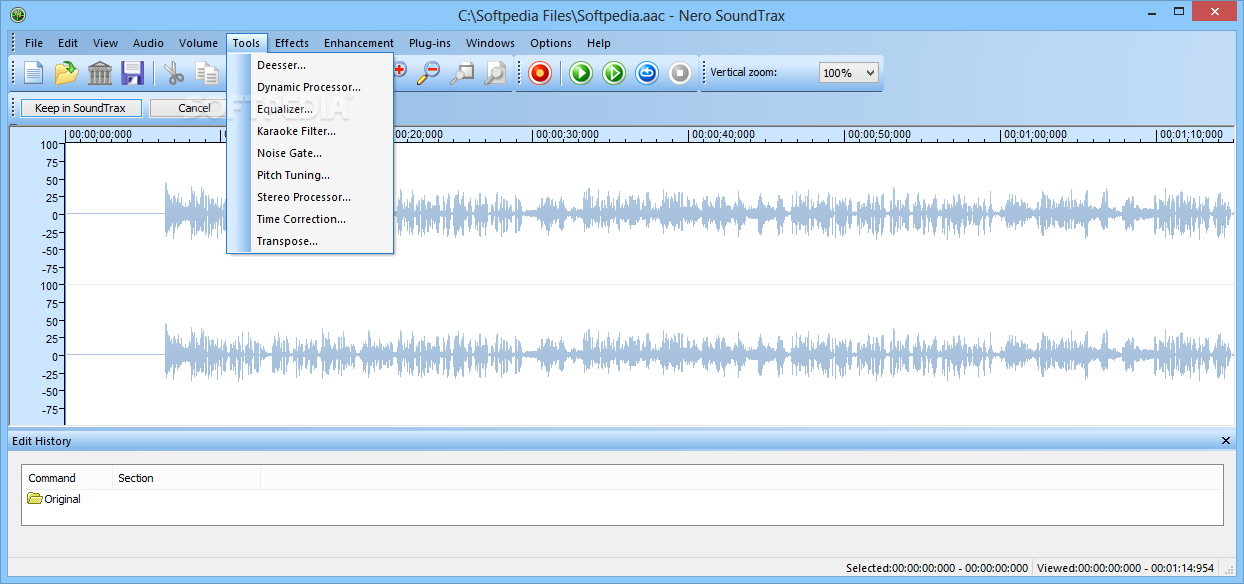Play audio with the first green play button
Screen dimensions: 1244x584
click(x=581, y=73)
